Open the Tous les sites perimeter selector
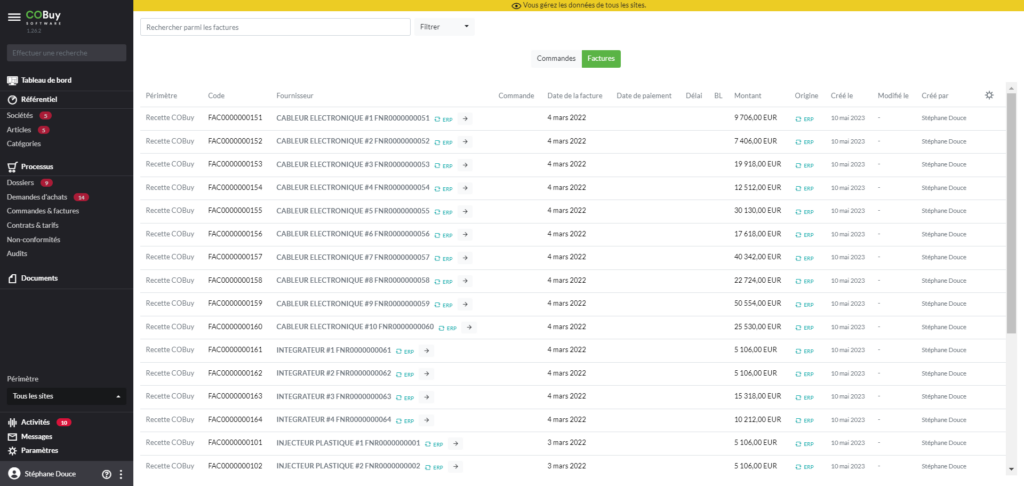This screenshot has width=1024, height=486. pos(66,396)
